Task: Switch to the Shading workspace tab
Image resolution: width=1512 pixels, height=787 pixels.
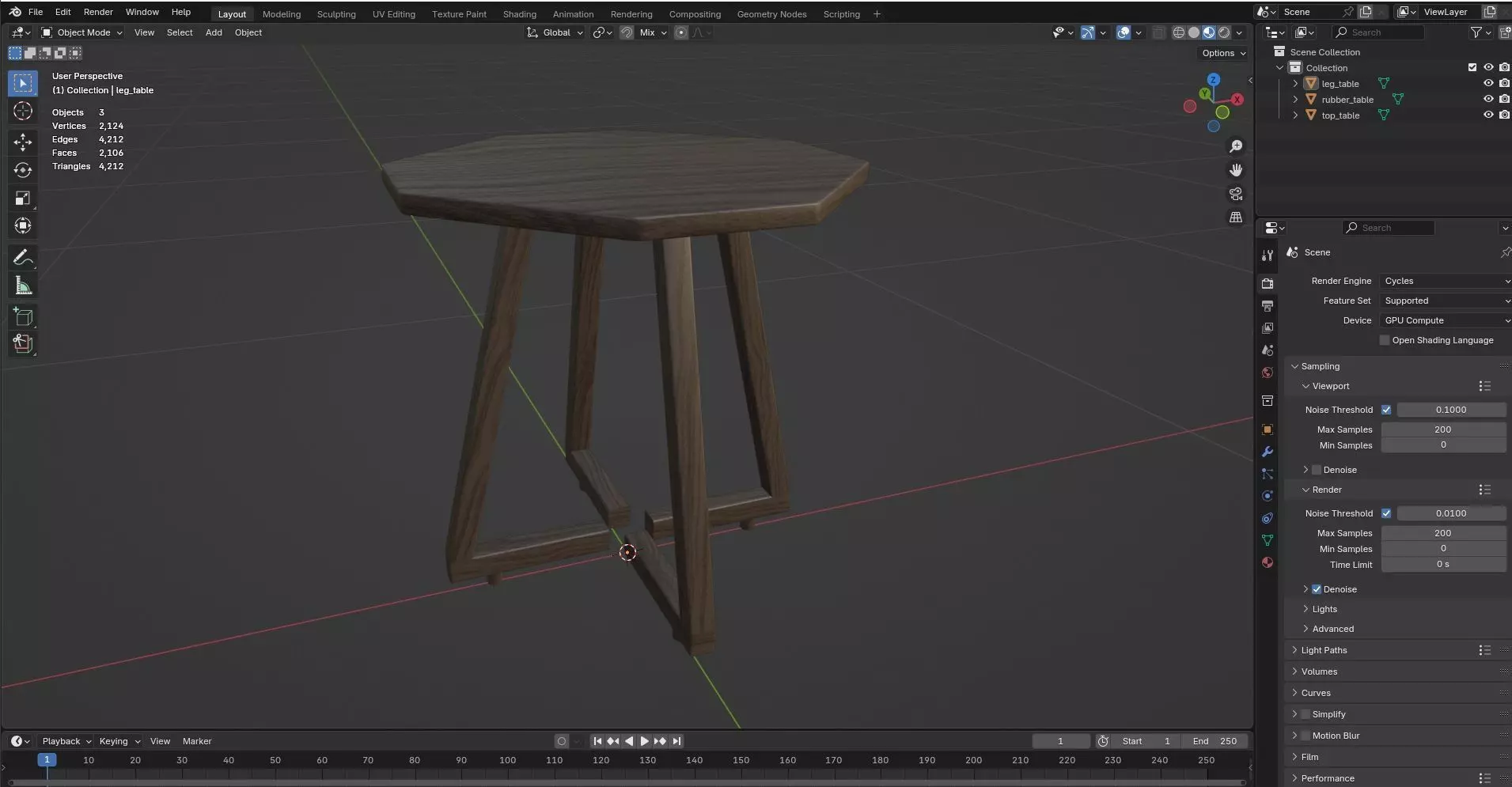Action: click(520, 14)
